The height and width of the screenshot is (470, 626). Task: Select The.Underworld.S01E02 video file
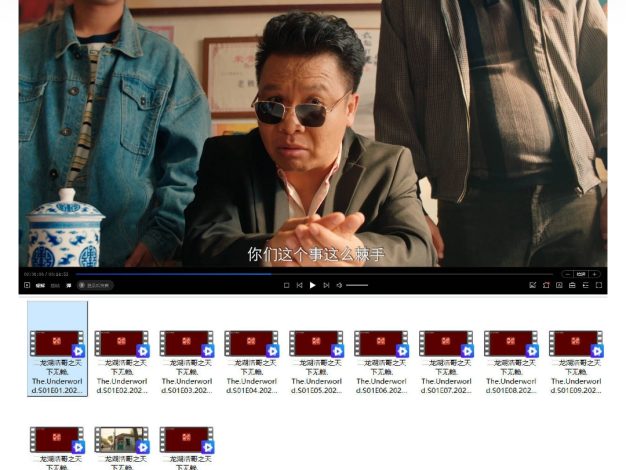pyautogui.click(x=122, y=362)
